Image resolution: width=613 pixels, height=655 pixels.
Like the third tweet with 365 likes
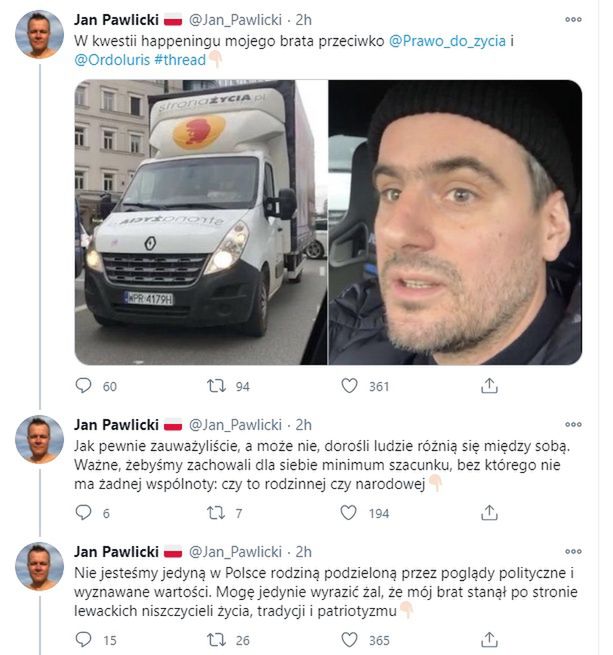point(349,639)
